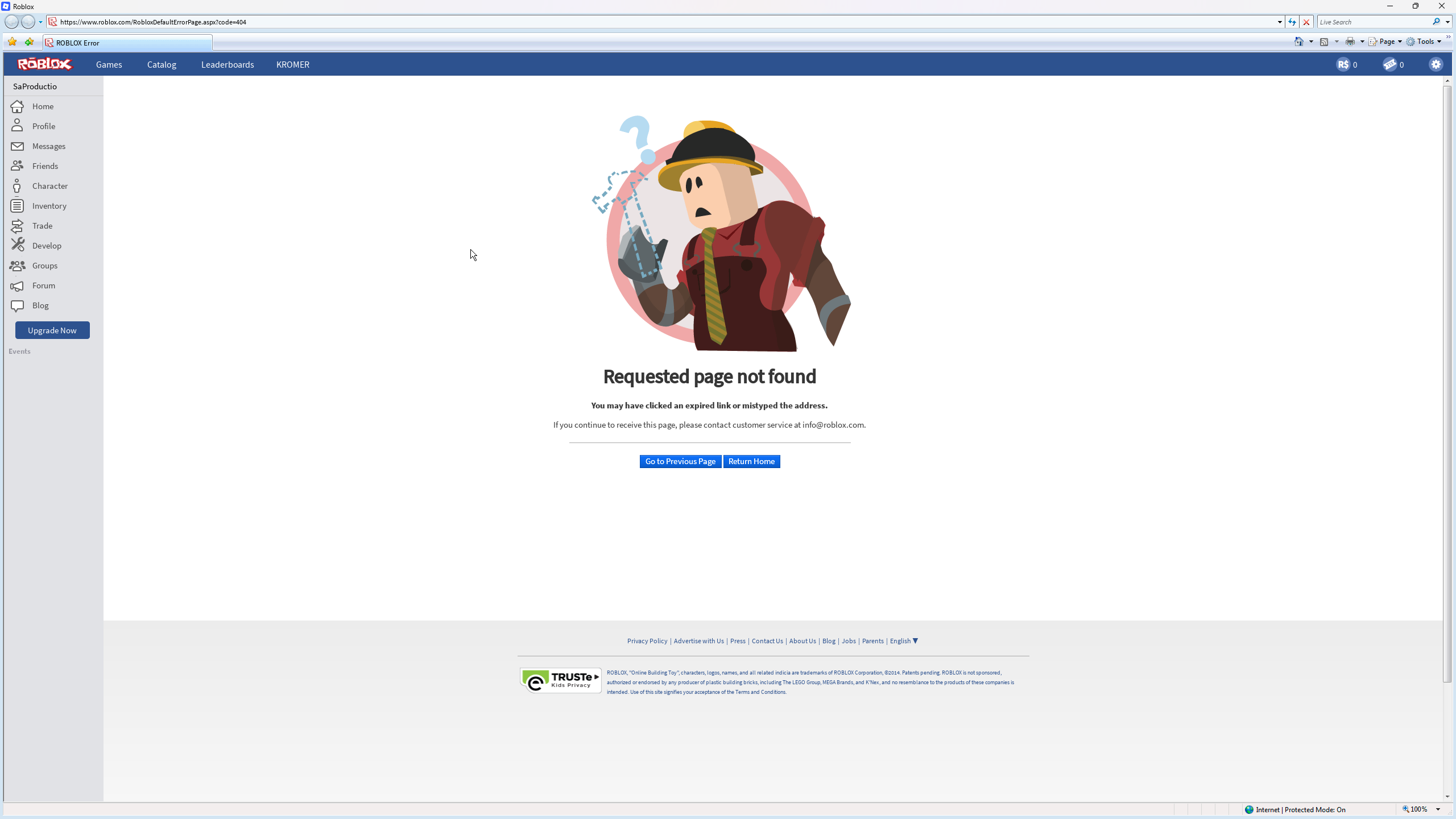Click the red Stop loading icon
Viewport: 1456px width, 819px height.
coord(1306,22)
